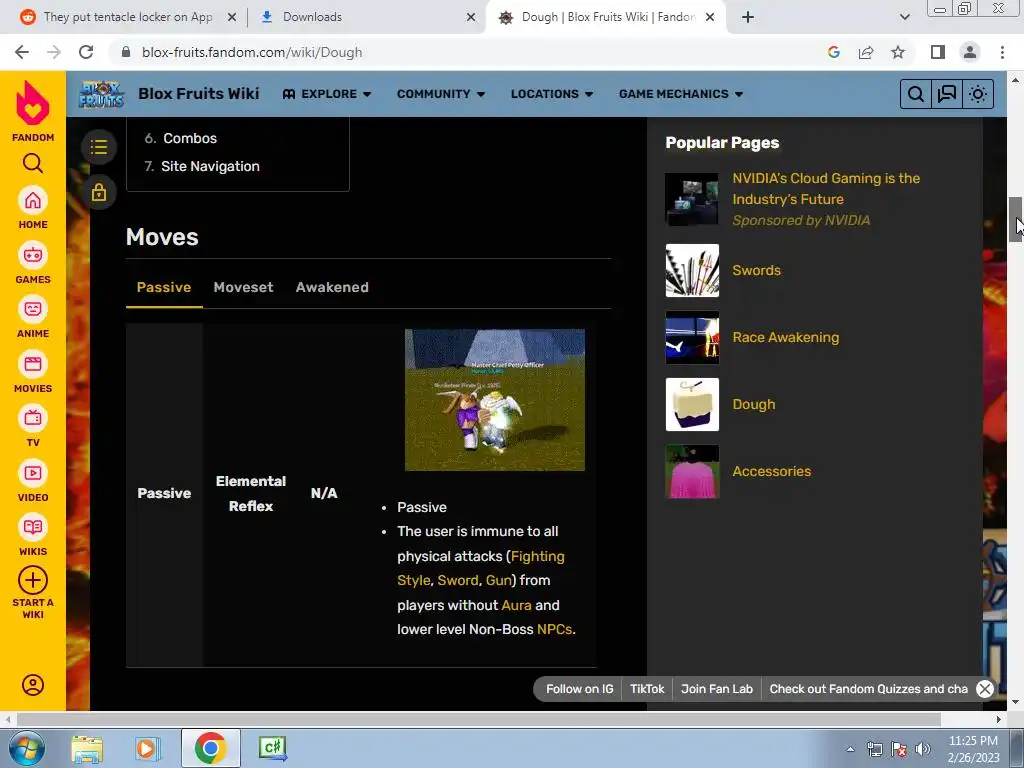
Task: Switch to the tentacle locker browser tab
Action: pyautogui.click(x=128, y=17)
